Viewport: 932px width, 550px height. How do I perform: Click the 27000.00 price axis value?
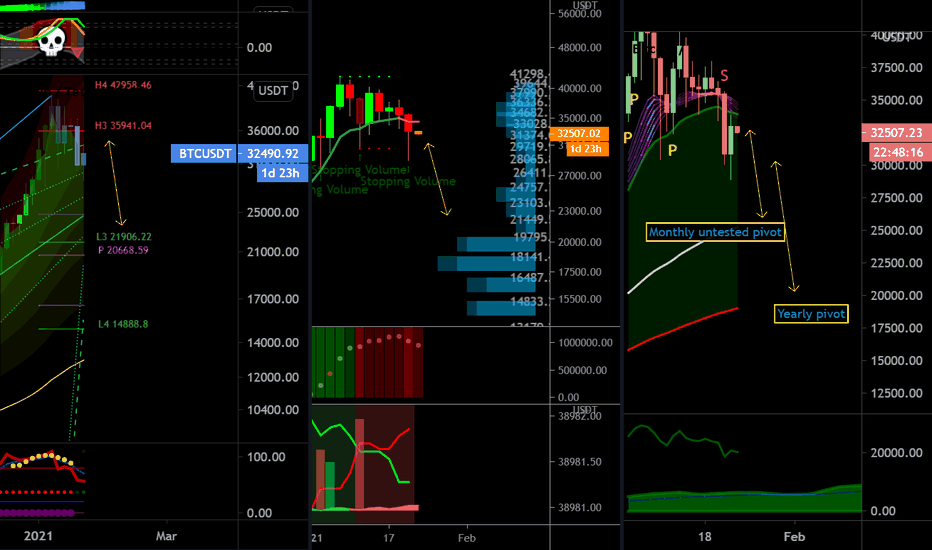(580, 176)
